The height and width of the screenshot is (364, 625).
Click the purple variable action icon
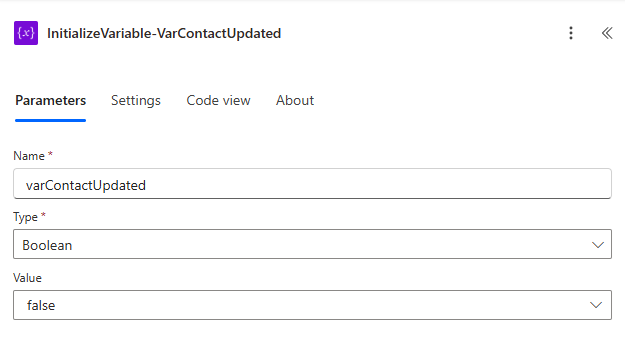(26, 33)
